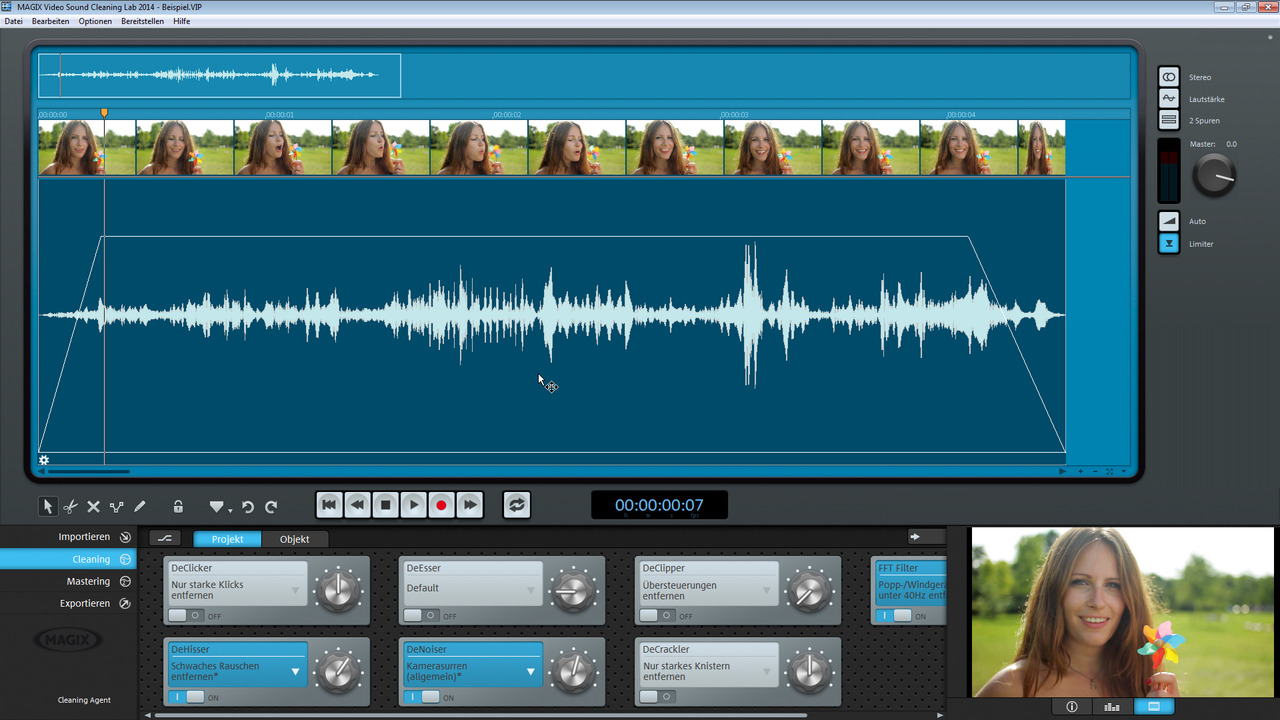Click the rewind transport button
1280x720 pixels.
(x=357, y=505)
